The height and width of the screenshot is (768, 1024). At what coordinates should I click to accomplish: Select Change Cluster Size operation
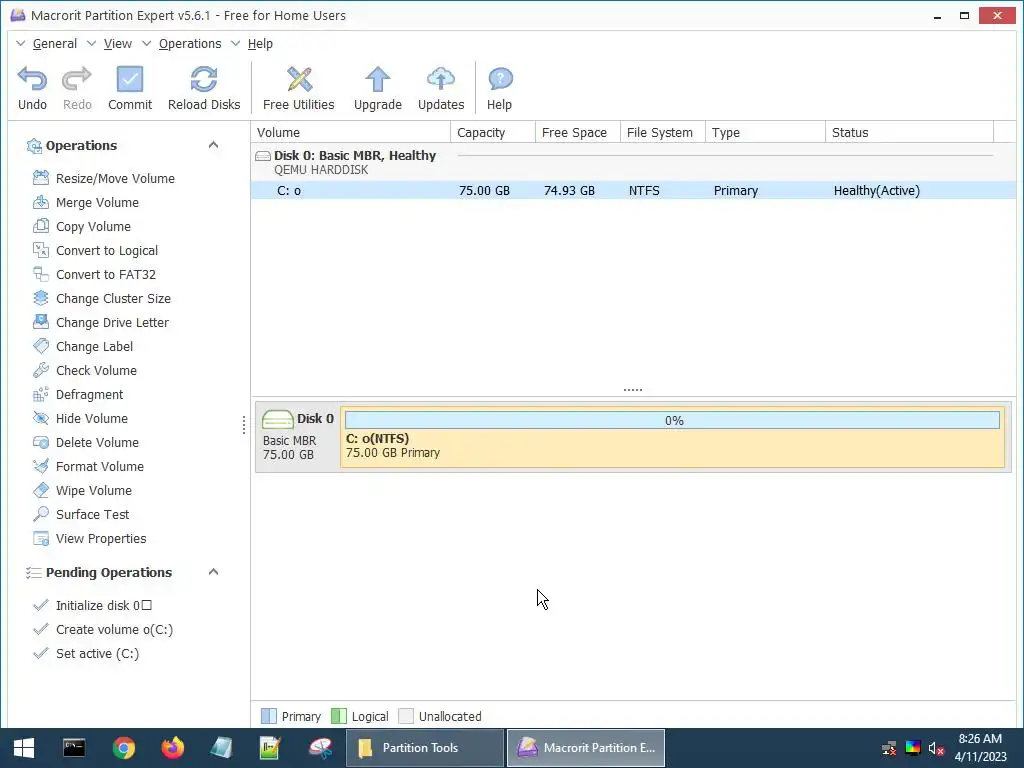pos(113,298)
